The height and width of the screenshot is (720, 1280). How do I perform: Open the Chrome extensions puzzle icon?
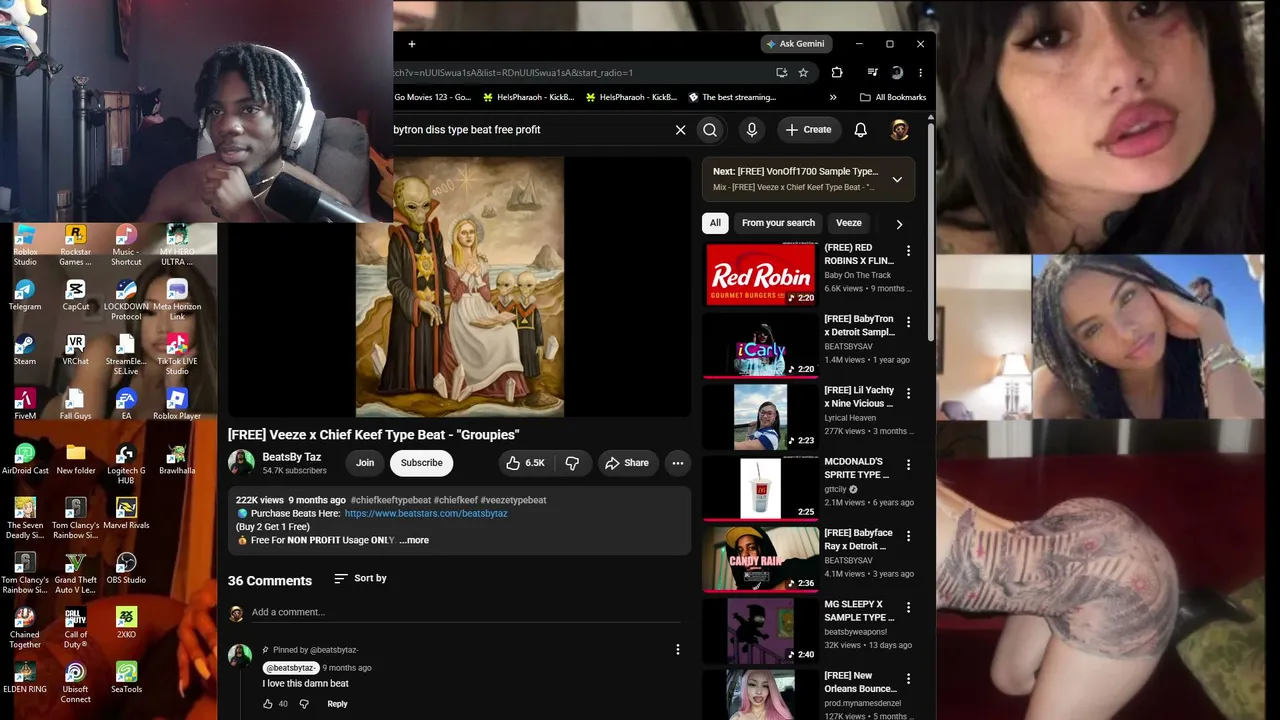(837, 72)
